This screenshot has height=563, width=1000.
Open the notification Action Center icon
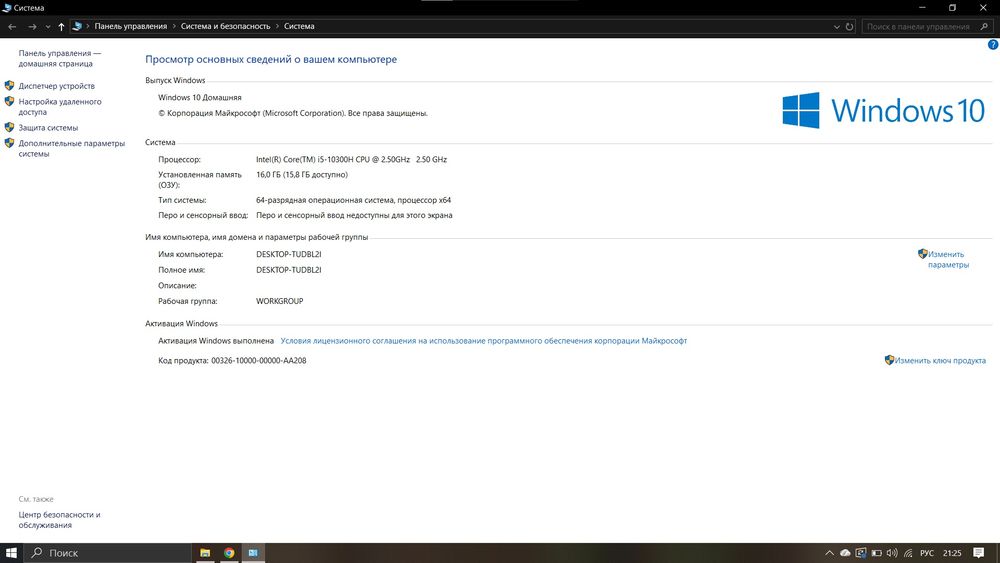pos(979,553)
